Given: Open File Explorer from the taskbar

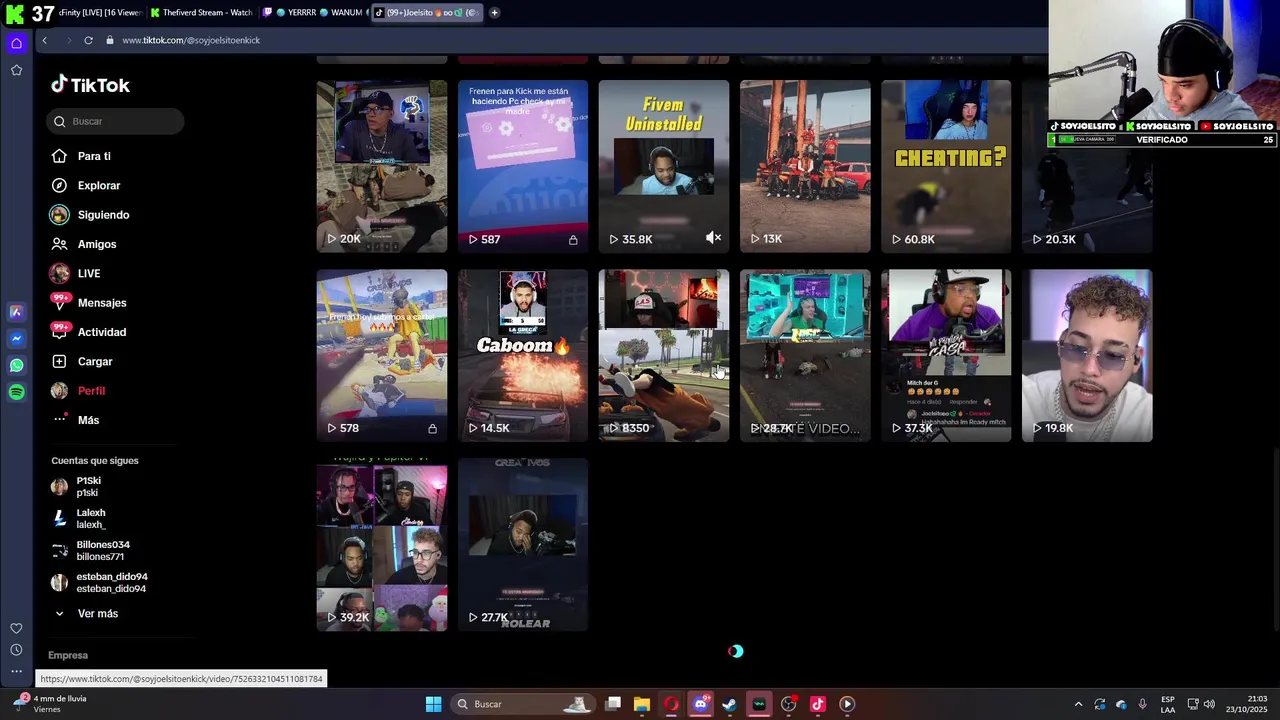Looking at the screenshot, I should point(642,704).
